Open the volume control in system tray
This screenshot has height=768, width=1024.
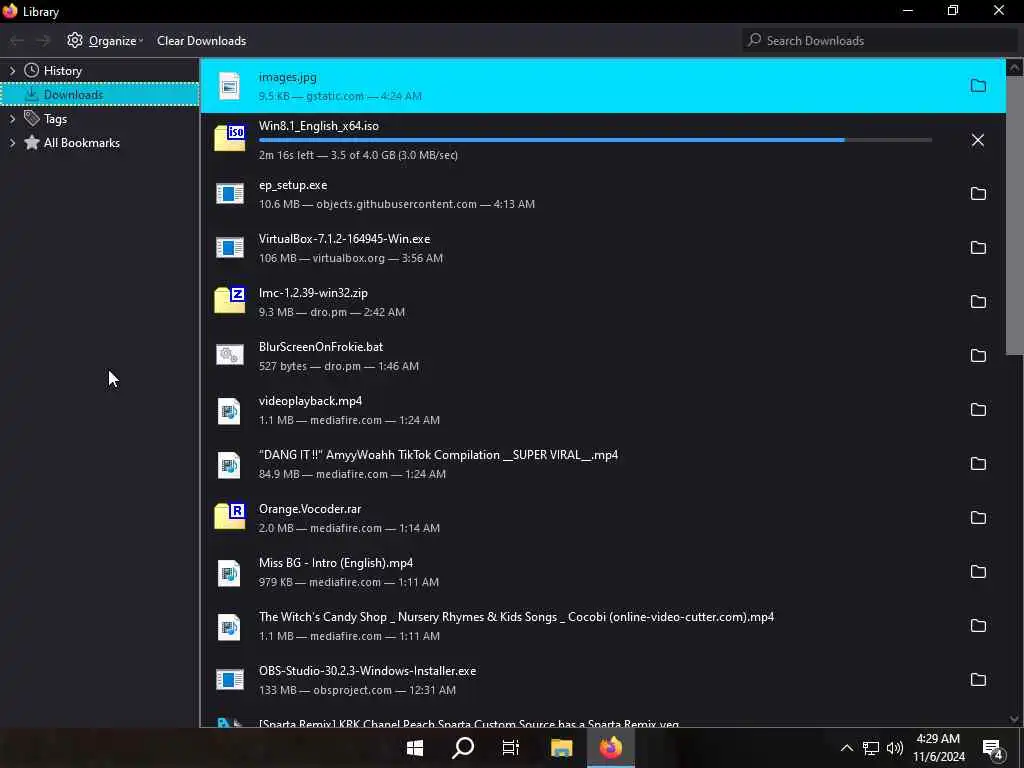pos(895,748)
